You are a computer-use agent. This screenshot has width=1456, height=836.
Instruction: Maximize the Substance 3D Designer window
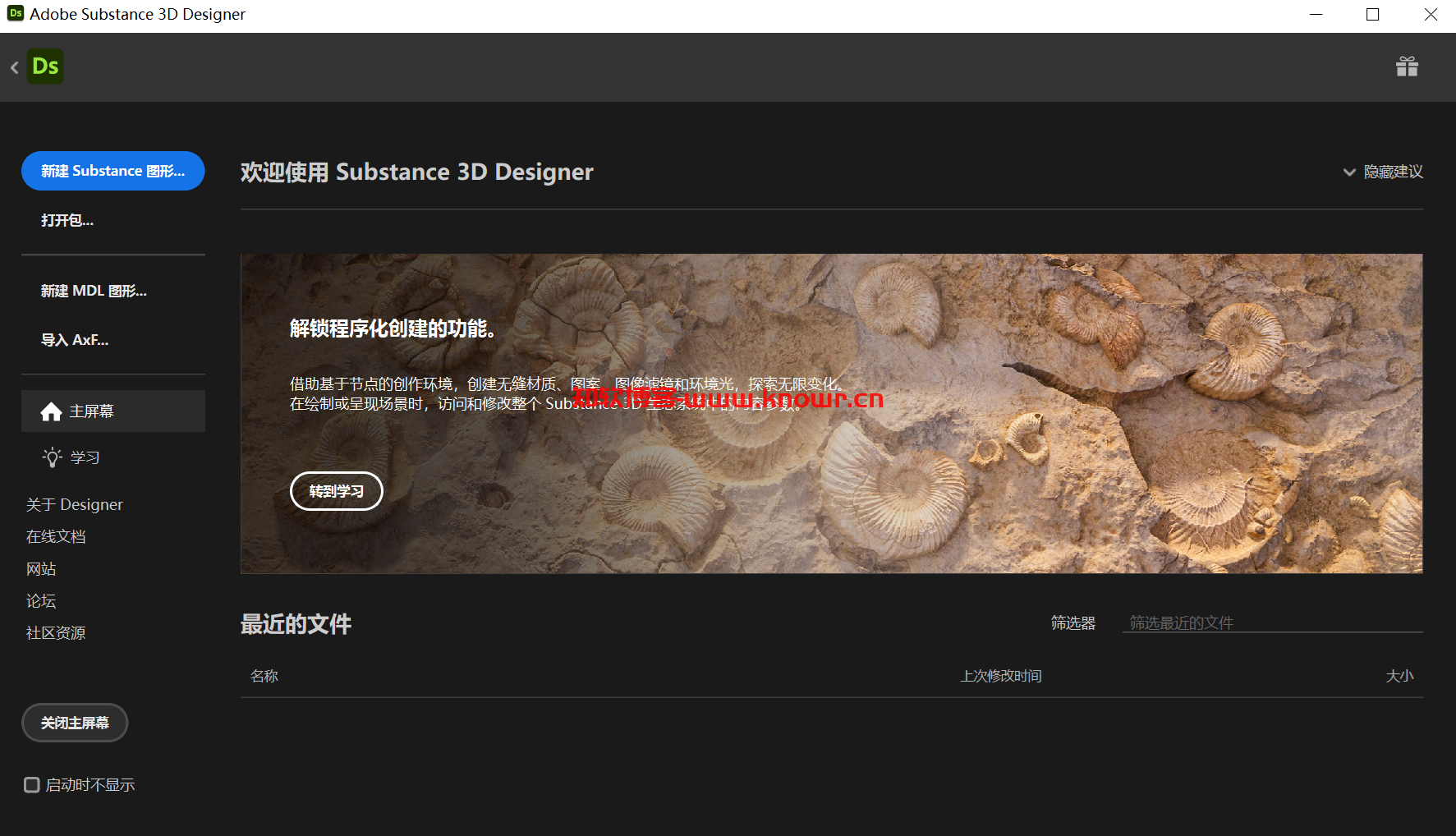click(1372, 15)
